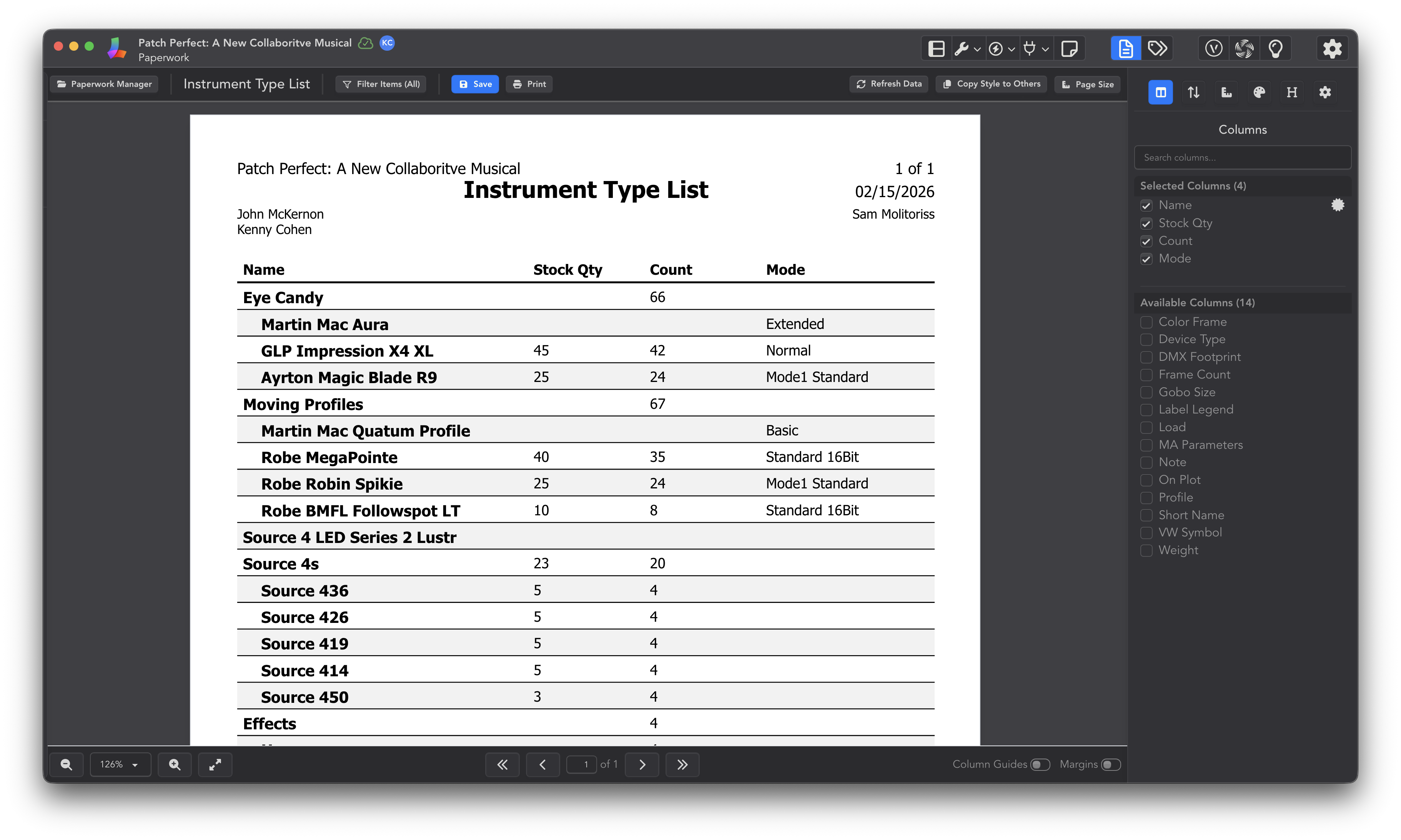The height and width of the screenshot is (840, 1401).
Task: Click the fit-to-screen expand arrows icon
Action: click(x=215, y=765)
